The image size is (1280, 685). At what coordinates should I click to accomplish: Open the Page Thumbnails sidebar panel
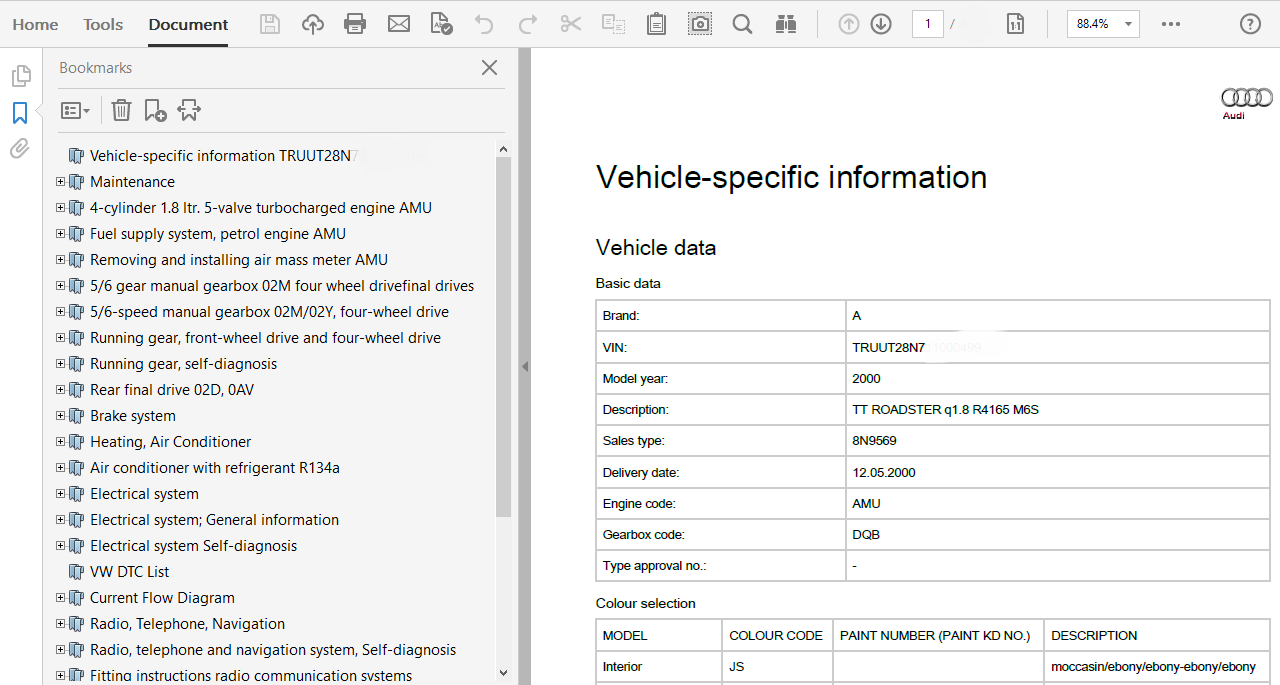(x=20, y=76)
